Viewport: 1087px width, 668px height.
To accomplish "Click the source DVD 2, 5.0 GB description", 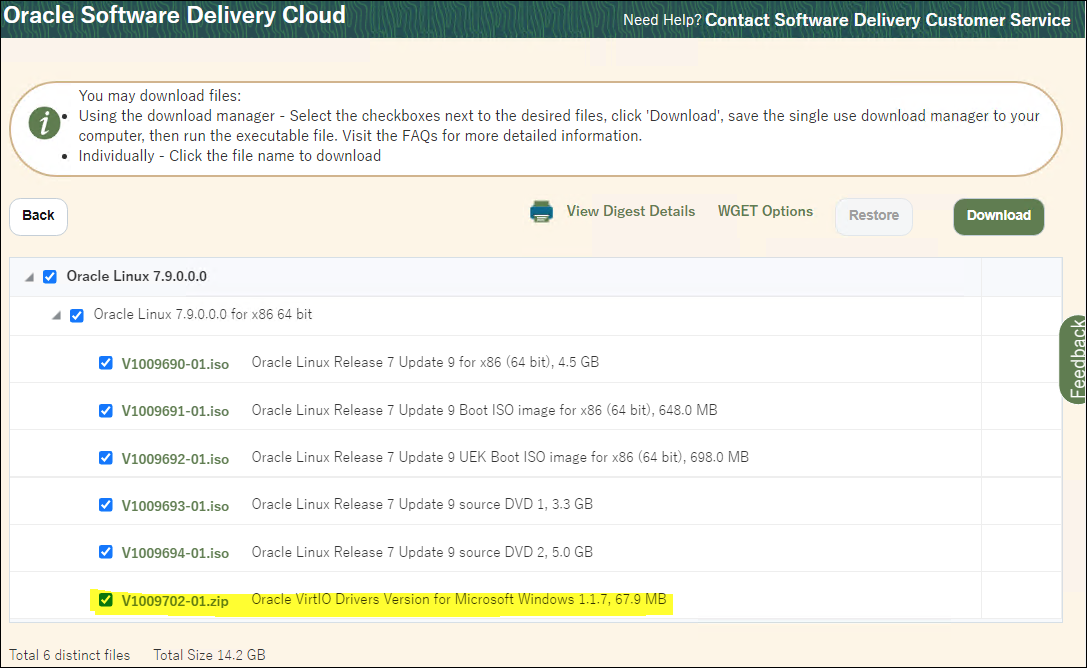I will (422, 552).
